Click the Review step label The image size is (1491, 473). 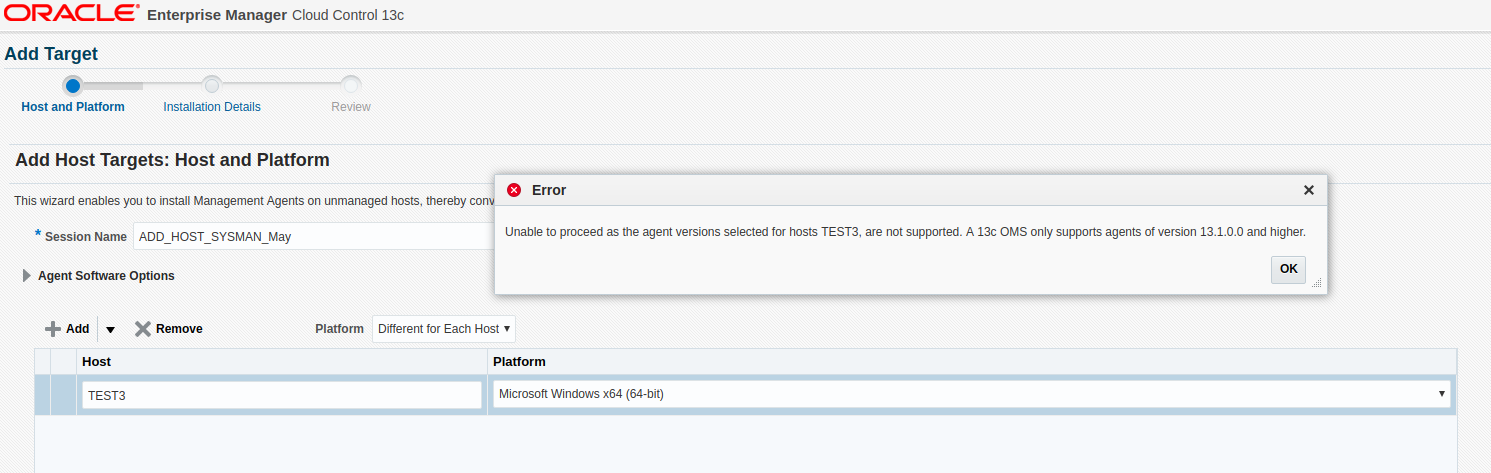coord(351,107)
